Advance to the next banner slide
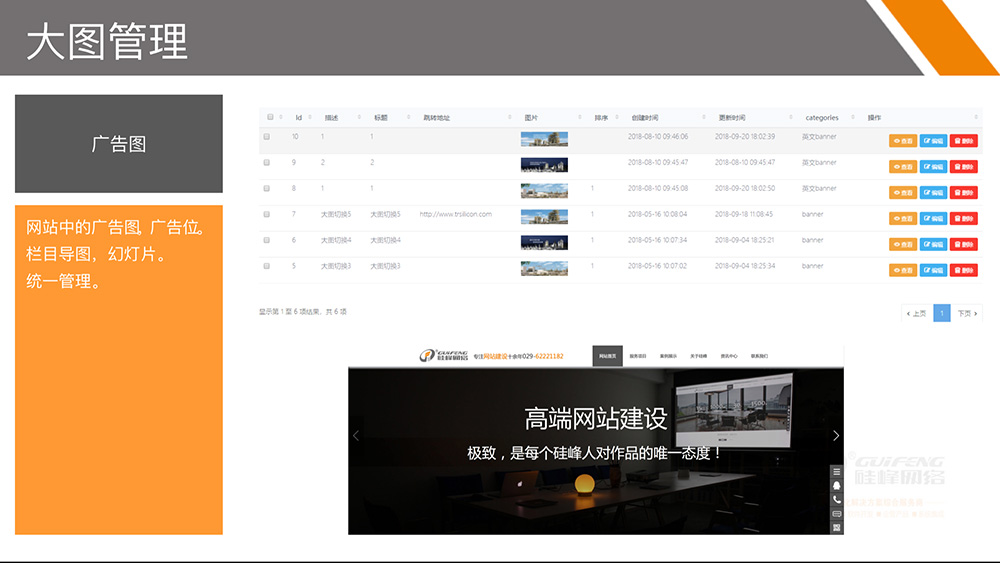Screen dimensions: 1000x563 tap(836, 435)
